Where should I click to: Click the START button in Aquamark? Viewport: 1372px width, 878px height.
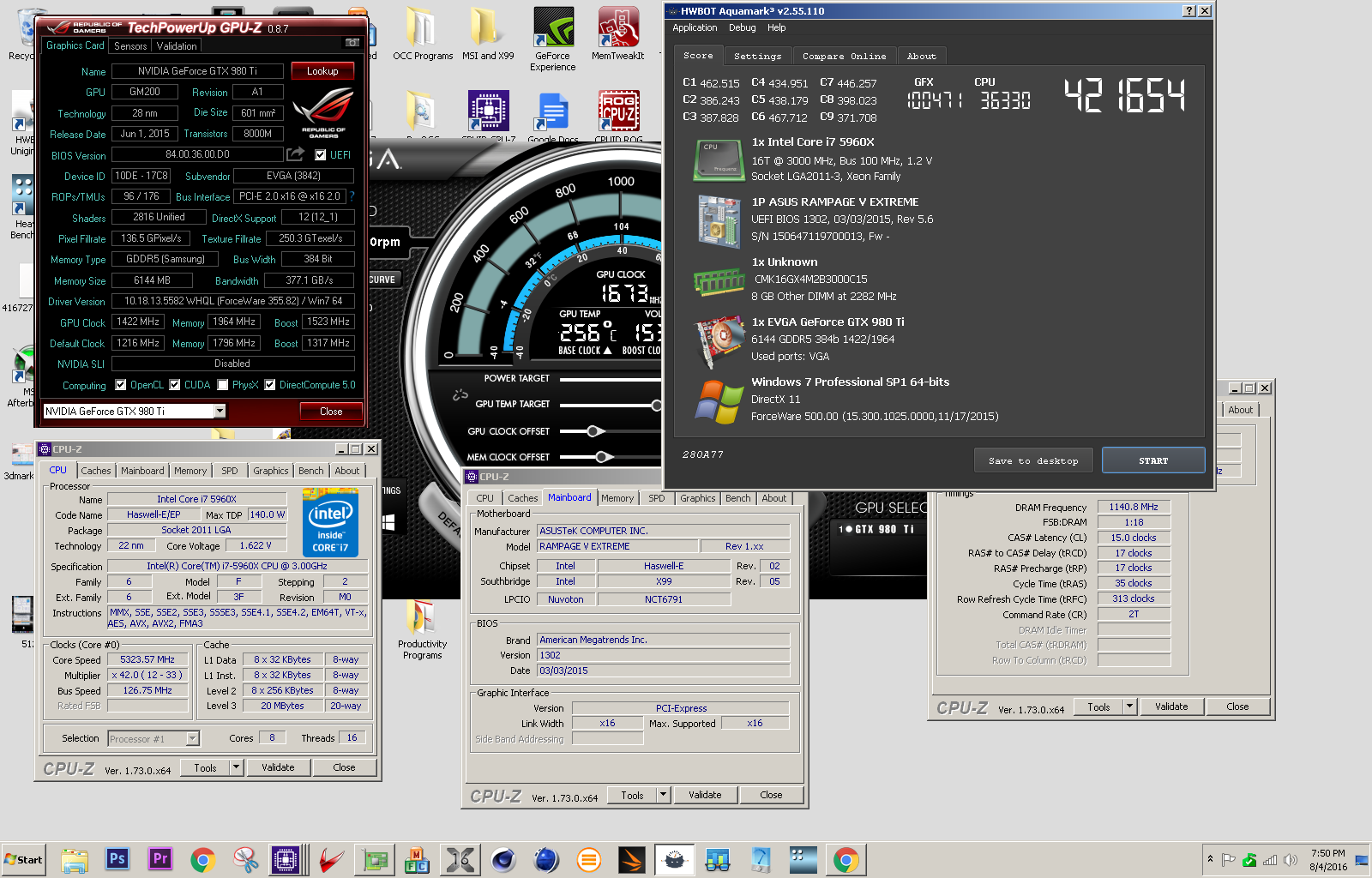click(1153, 460)
